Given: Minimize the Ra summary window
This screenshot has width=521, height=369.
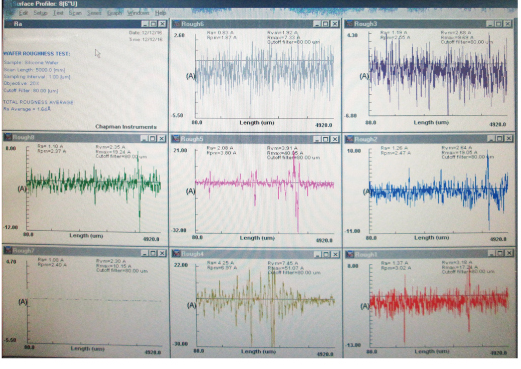Looking at the screenshot, I should click(145, 24).
